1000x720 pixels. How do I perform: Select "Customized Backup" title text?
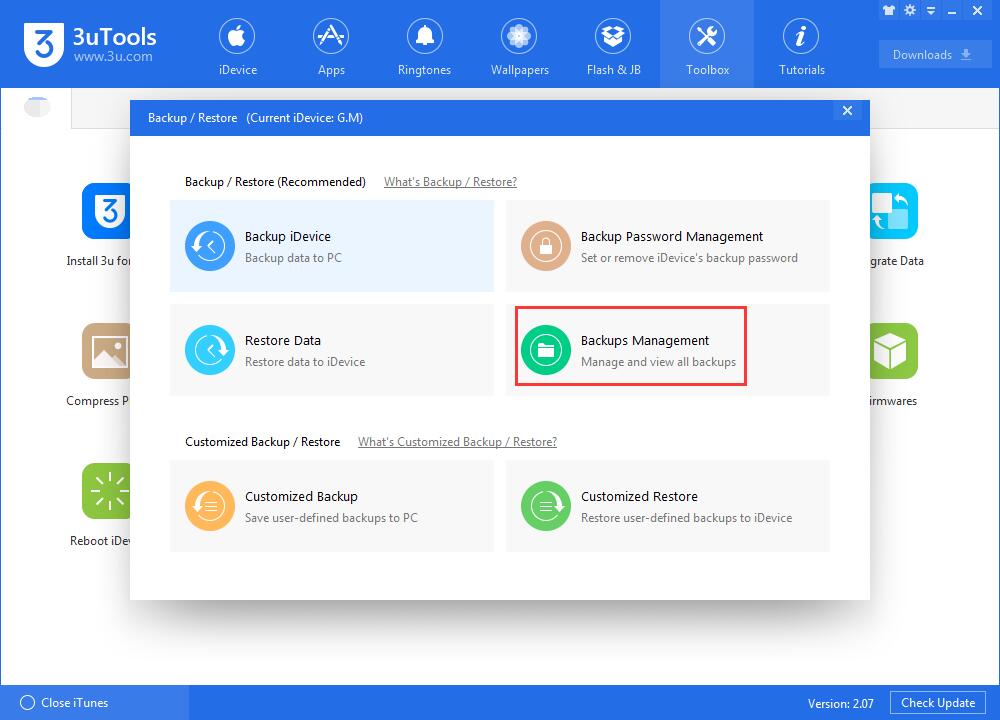pos(301,496)
